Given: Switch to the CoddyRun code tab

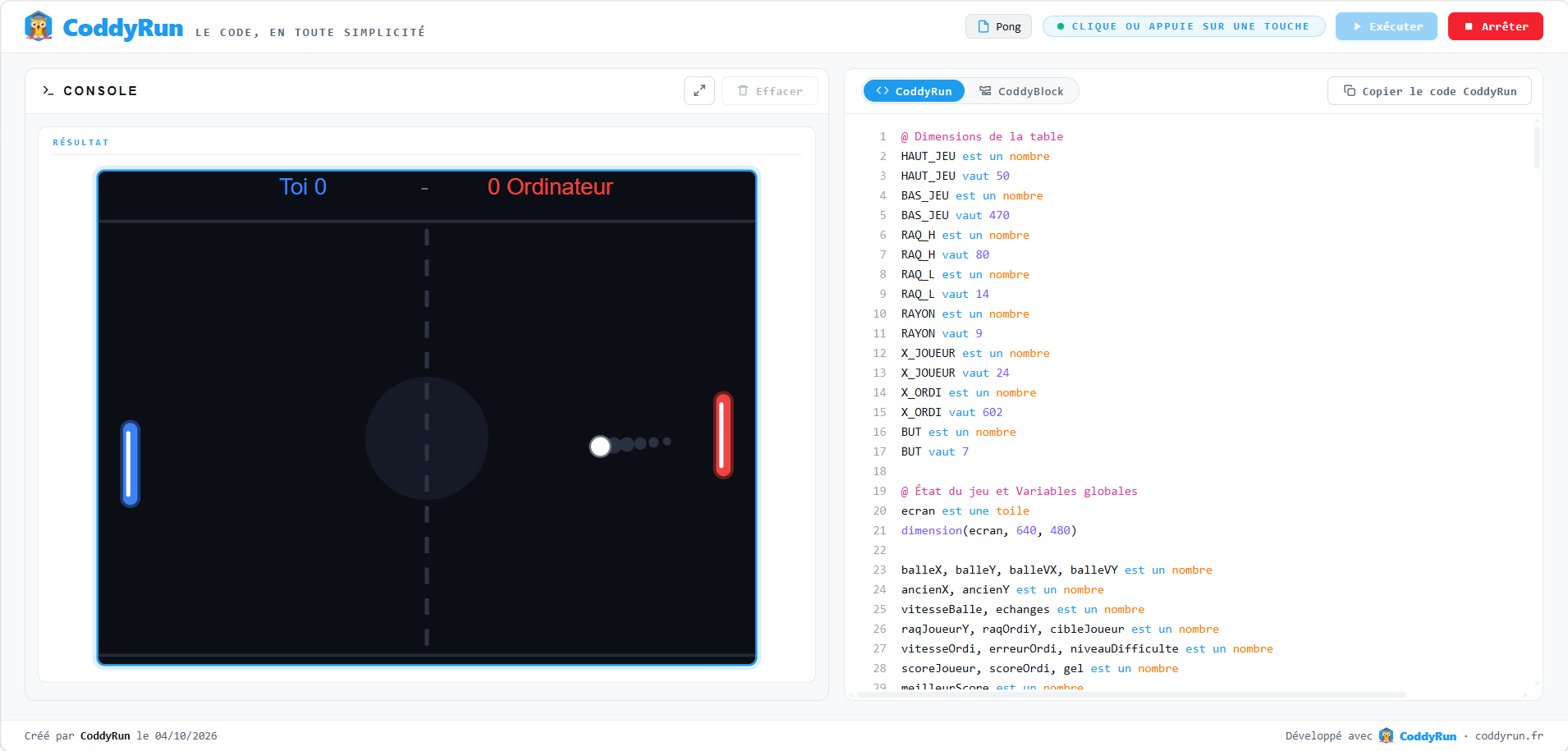Looking at the screenshot, I should click(x=914, y=91).
